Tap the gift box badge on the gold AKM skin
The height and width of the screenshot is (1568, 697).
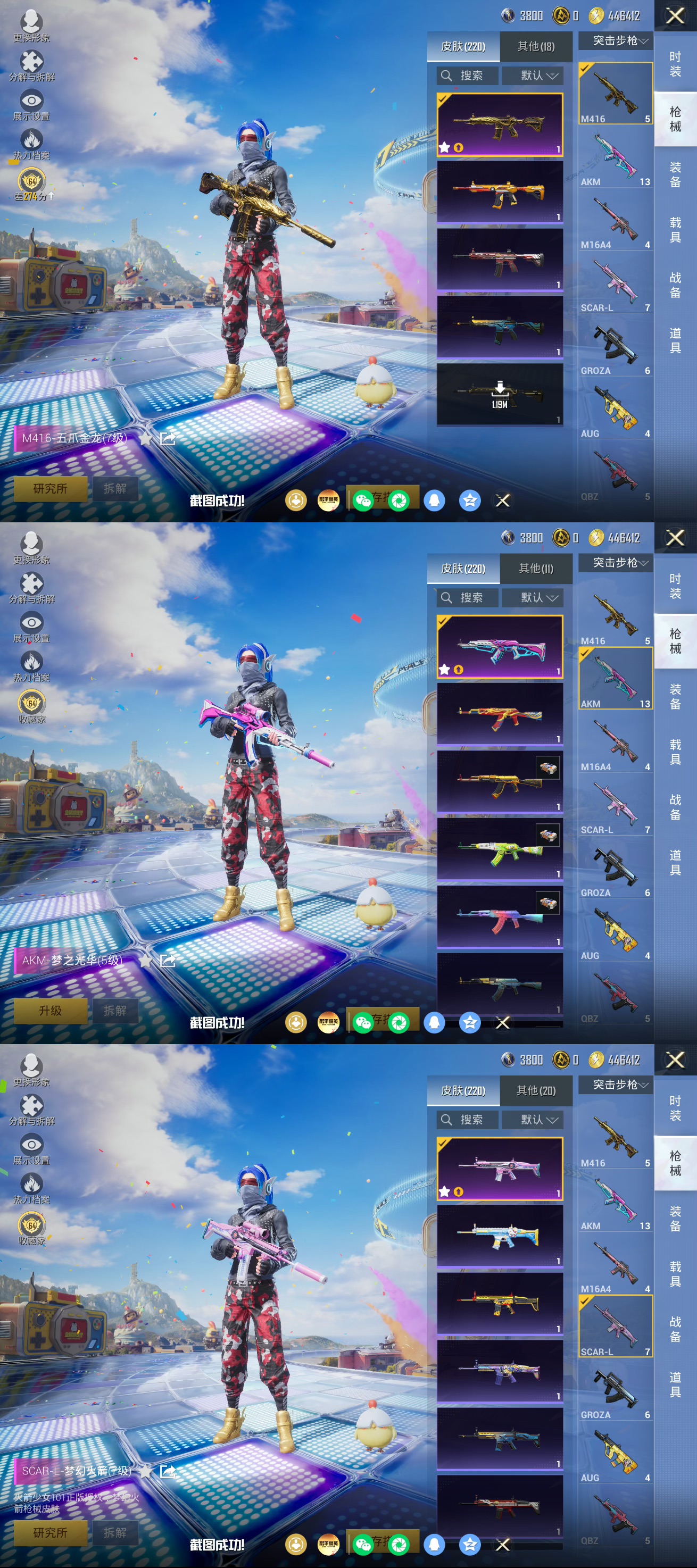pos(548,768)
